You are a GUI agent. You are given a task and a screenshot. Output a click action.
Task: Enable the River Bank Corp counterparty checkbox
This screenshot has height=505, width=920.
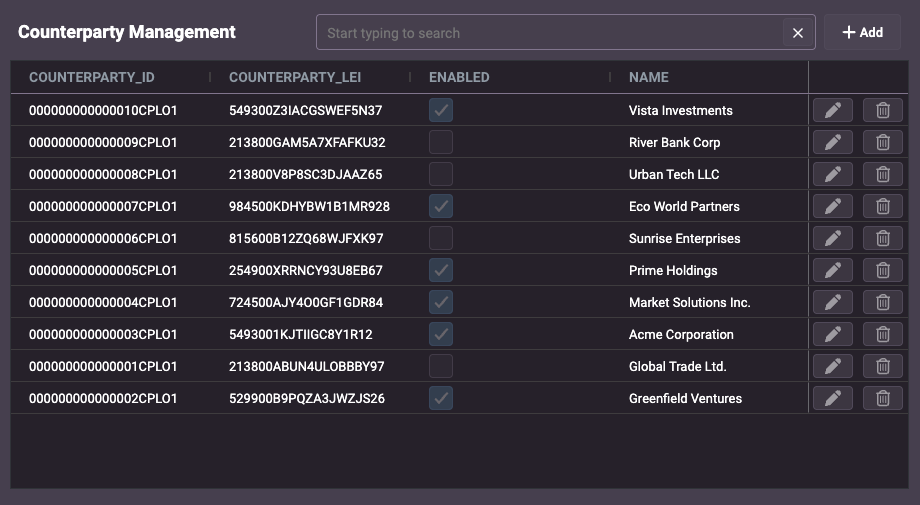[441, 143]
